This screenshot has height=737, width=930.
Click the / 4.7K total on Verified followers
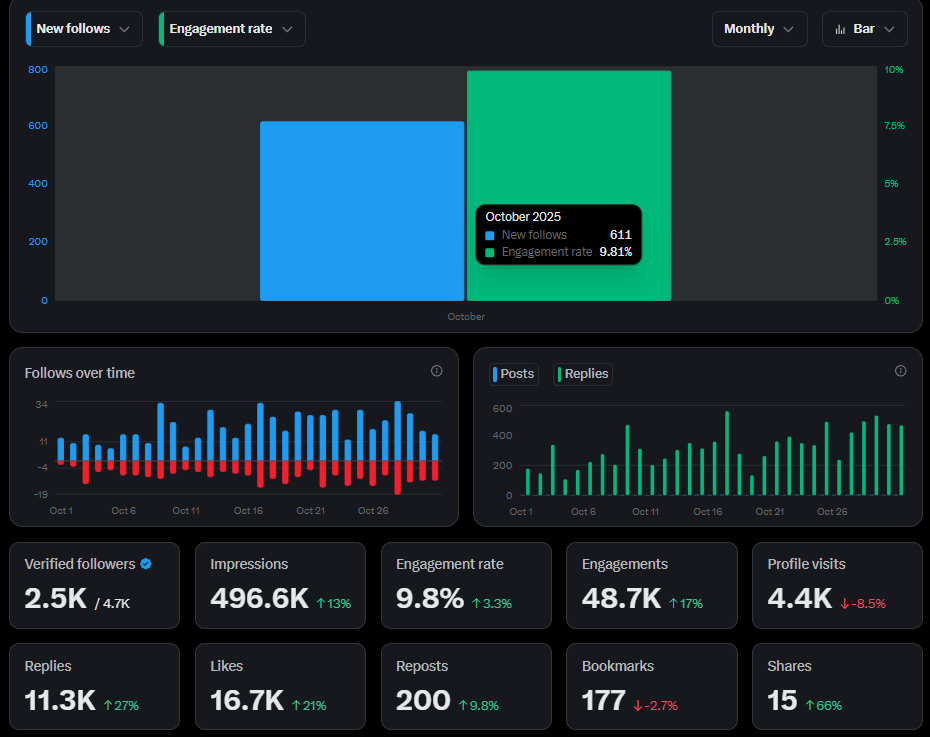(112, 604)
